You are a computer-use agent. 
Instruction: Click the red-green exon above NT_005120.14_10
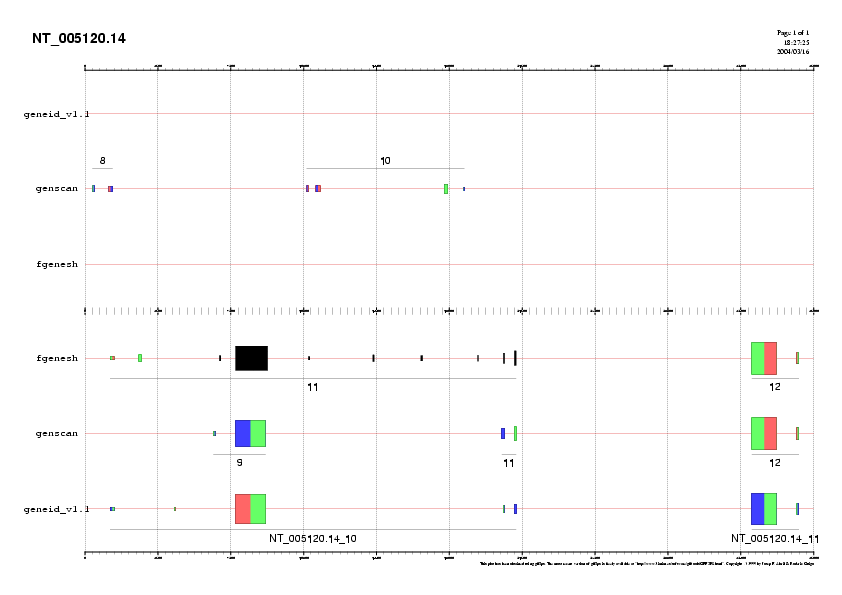[250, 509]
